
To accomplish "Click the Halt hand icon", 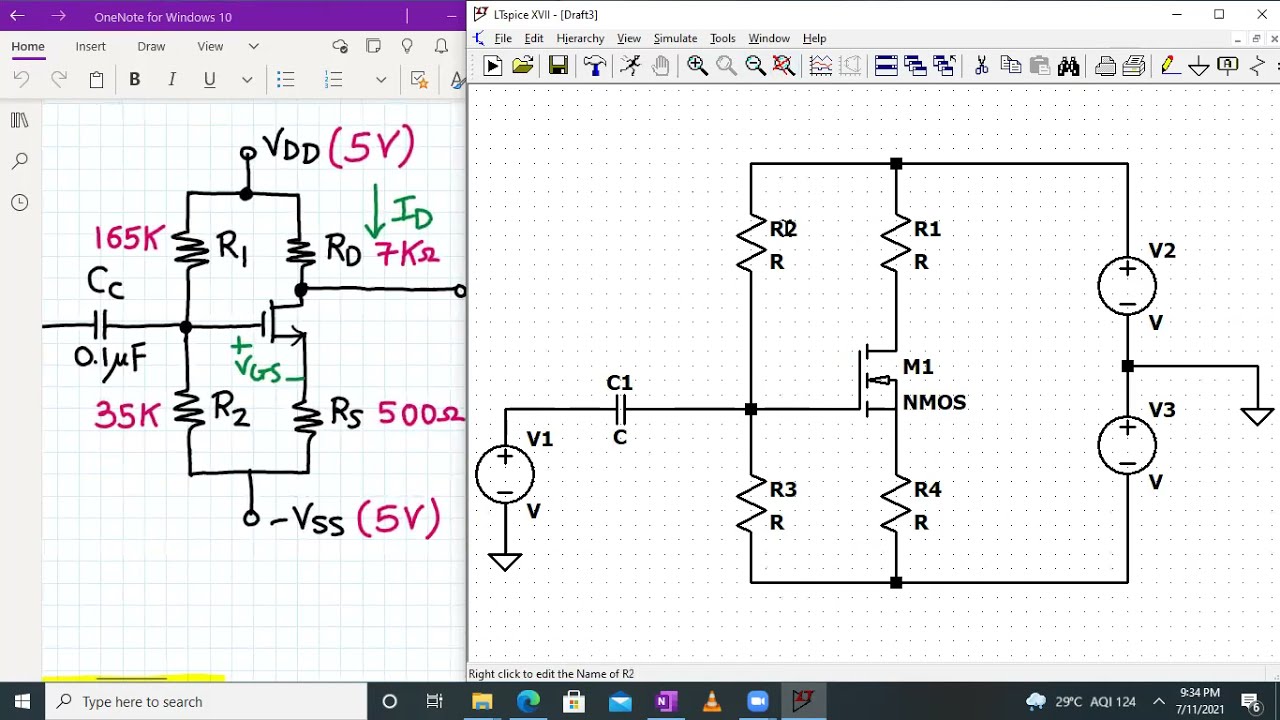I will tap(660, 66).
